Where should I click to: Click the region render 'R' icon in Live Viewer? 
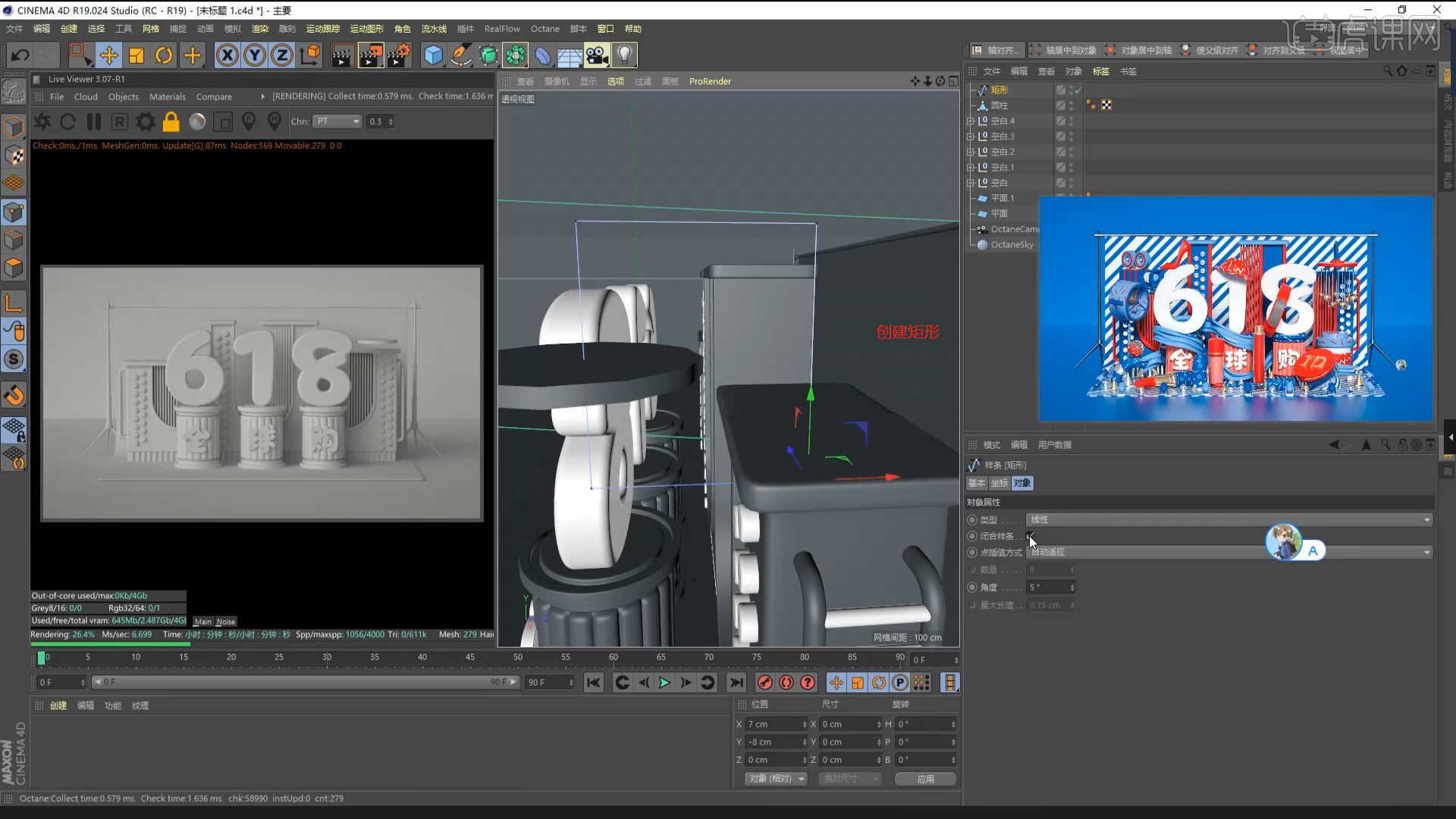coord(119,121)
